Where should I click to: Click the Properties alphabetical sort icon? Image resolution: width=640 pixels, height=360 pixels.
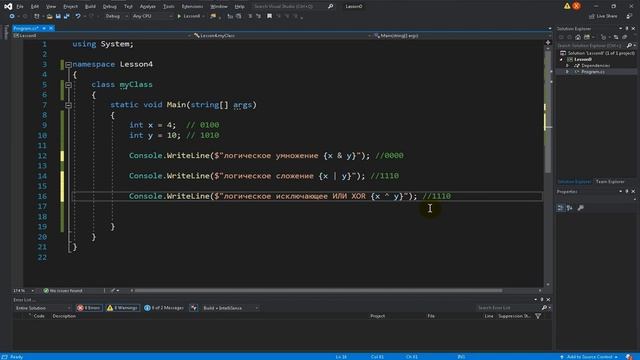[569, 208]
